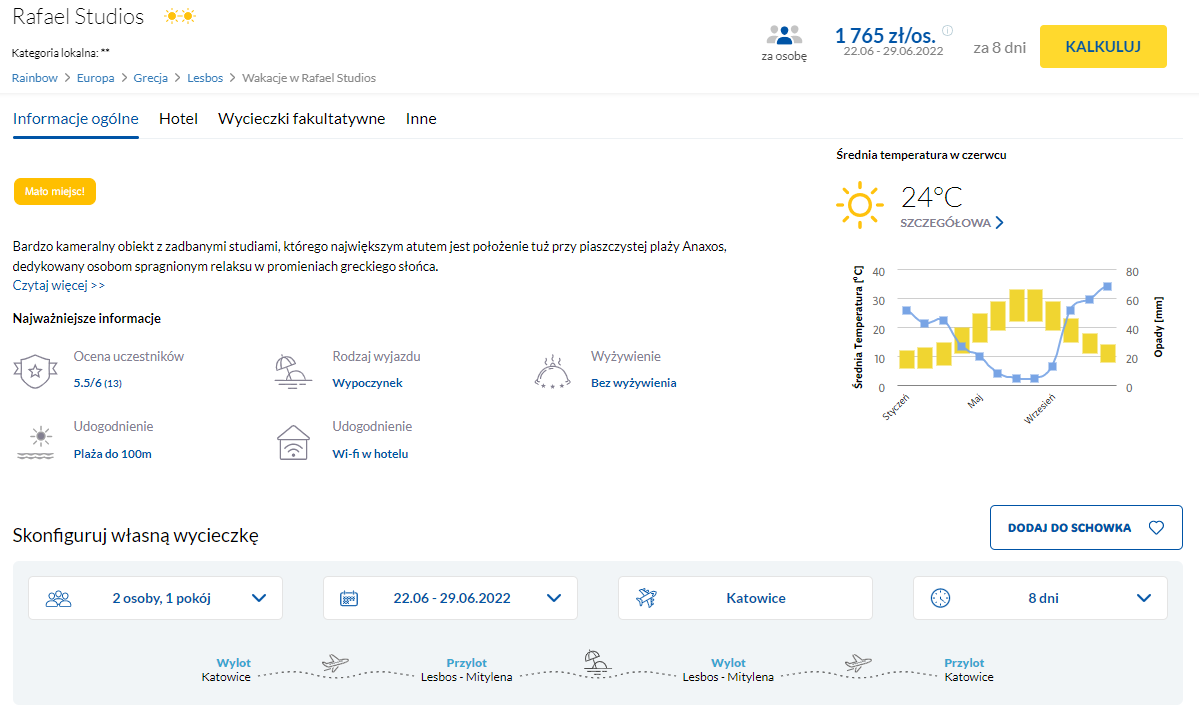The image size is (1199, 715).
Task: Switch to the Hotel tab
Action: tap(178, 119)
